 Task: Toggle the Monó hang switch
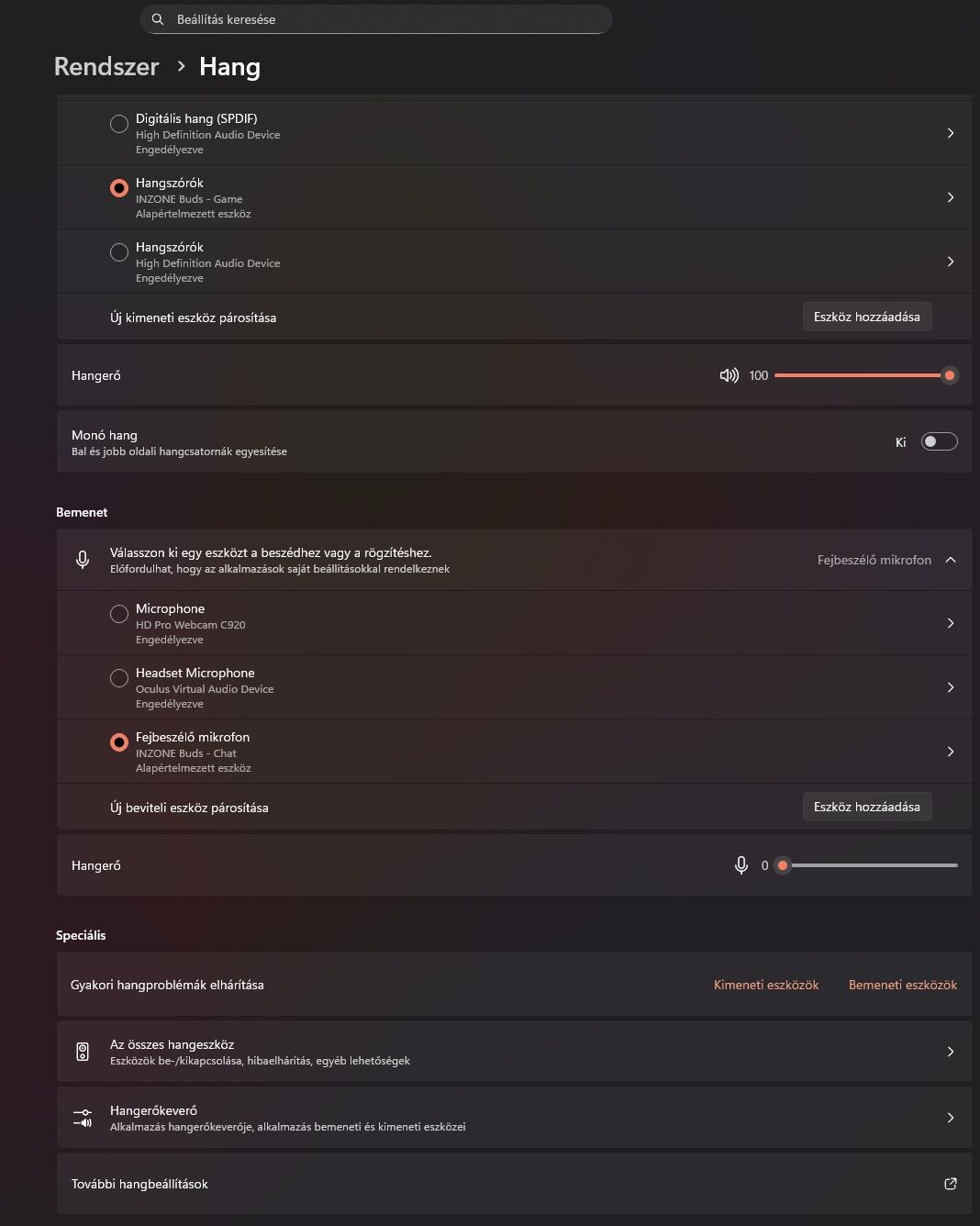[x=939, y=441]
